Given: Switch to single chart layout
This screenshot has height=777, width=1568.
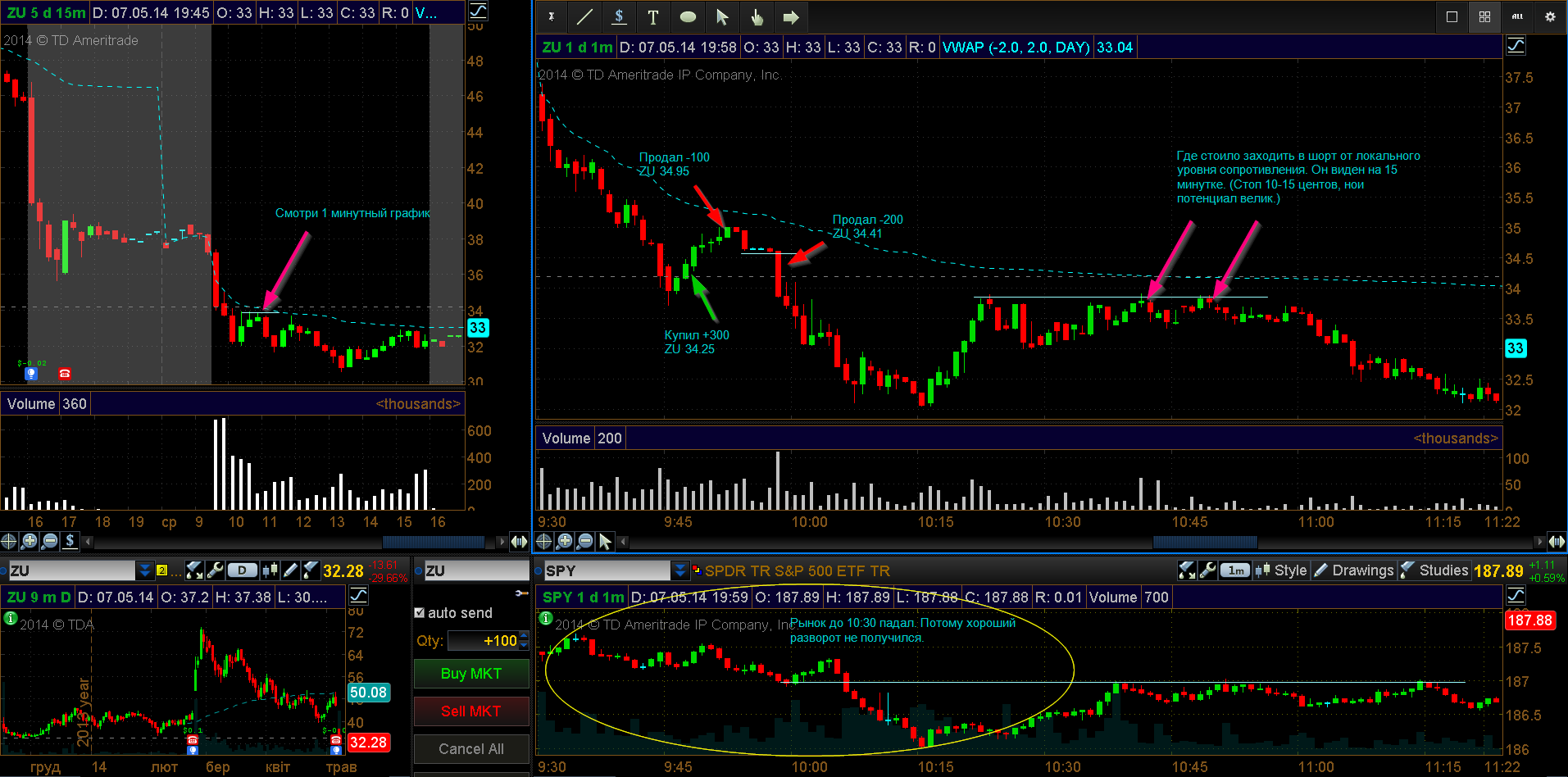Looking at the screenshot, I should click(1452, 16).
